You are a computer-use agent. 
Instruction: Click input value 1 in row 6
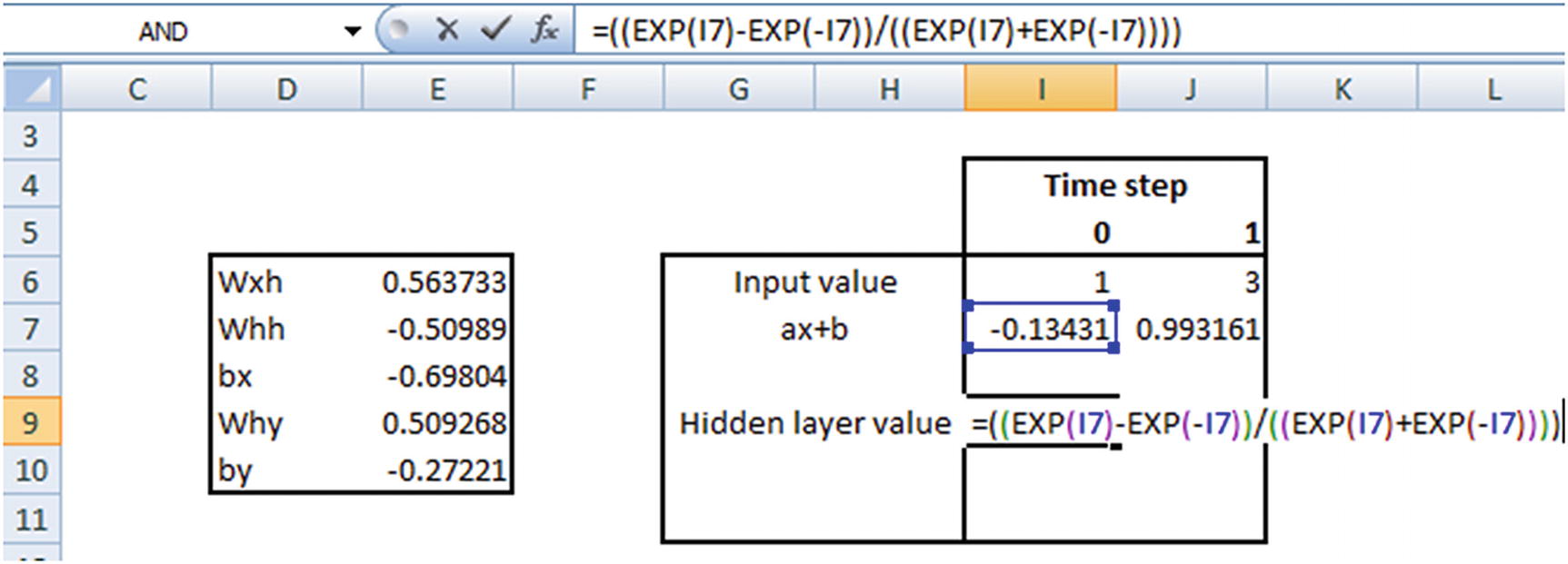[x=1041, y=282]
